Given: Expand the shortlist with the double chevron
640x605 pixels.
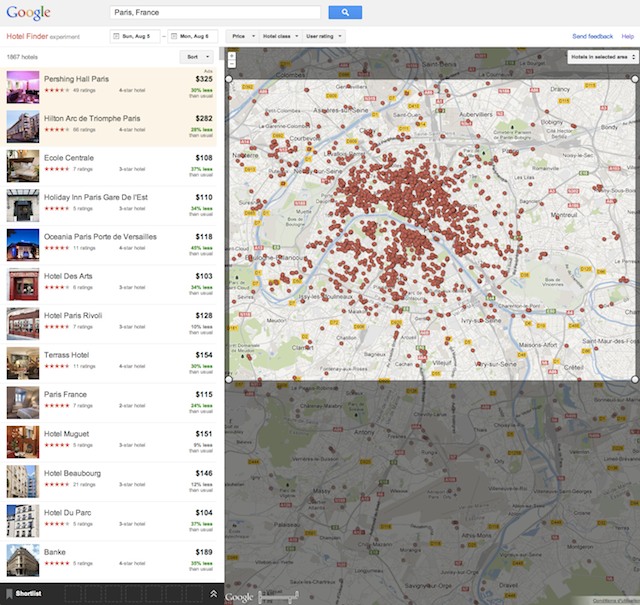Looking at the screenshot, I should [x=213, y=594].
